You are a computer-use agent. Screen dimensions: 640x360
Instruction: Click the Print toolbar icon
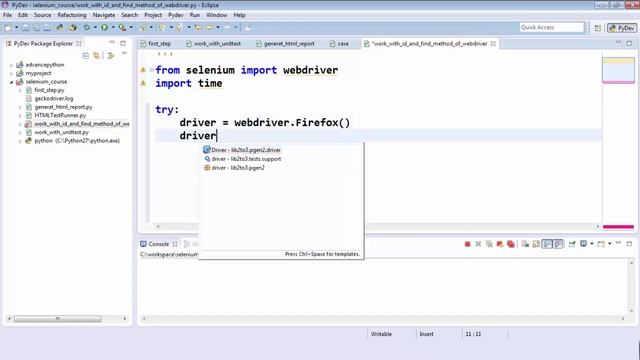click(47, 28)
